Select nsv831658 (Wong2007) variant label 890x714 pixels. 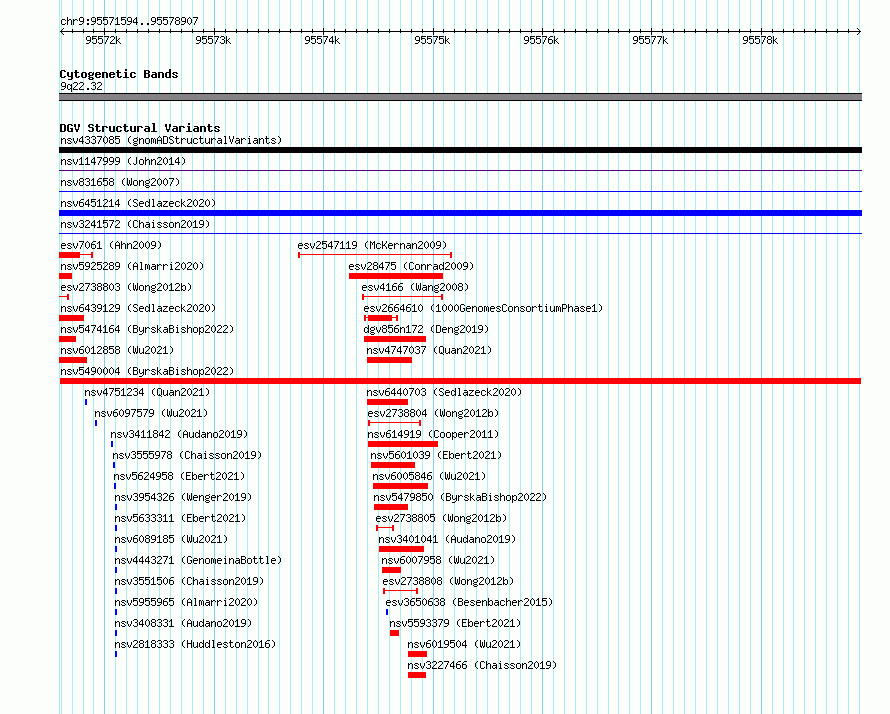pyautogui.click(x=120, y=182)
